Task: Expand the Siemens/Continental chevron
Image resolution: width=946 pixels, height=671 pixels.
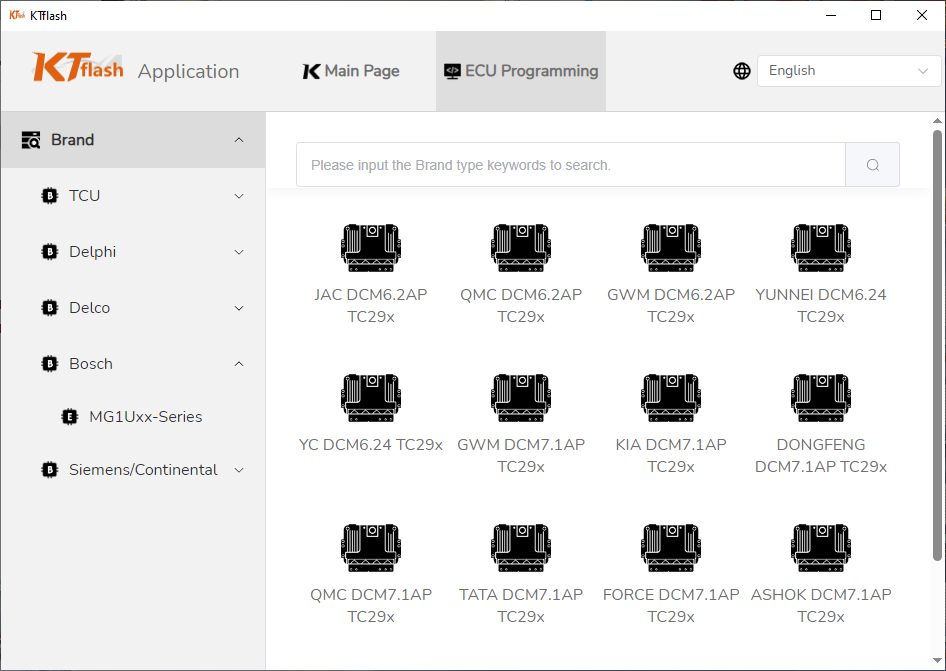Action: [239, 470]
